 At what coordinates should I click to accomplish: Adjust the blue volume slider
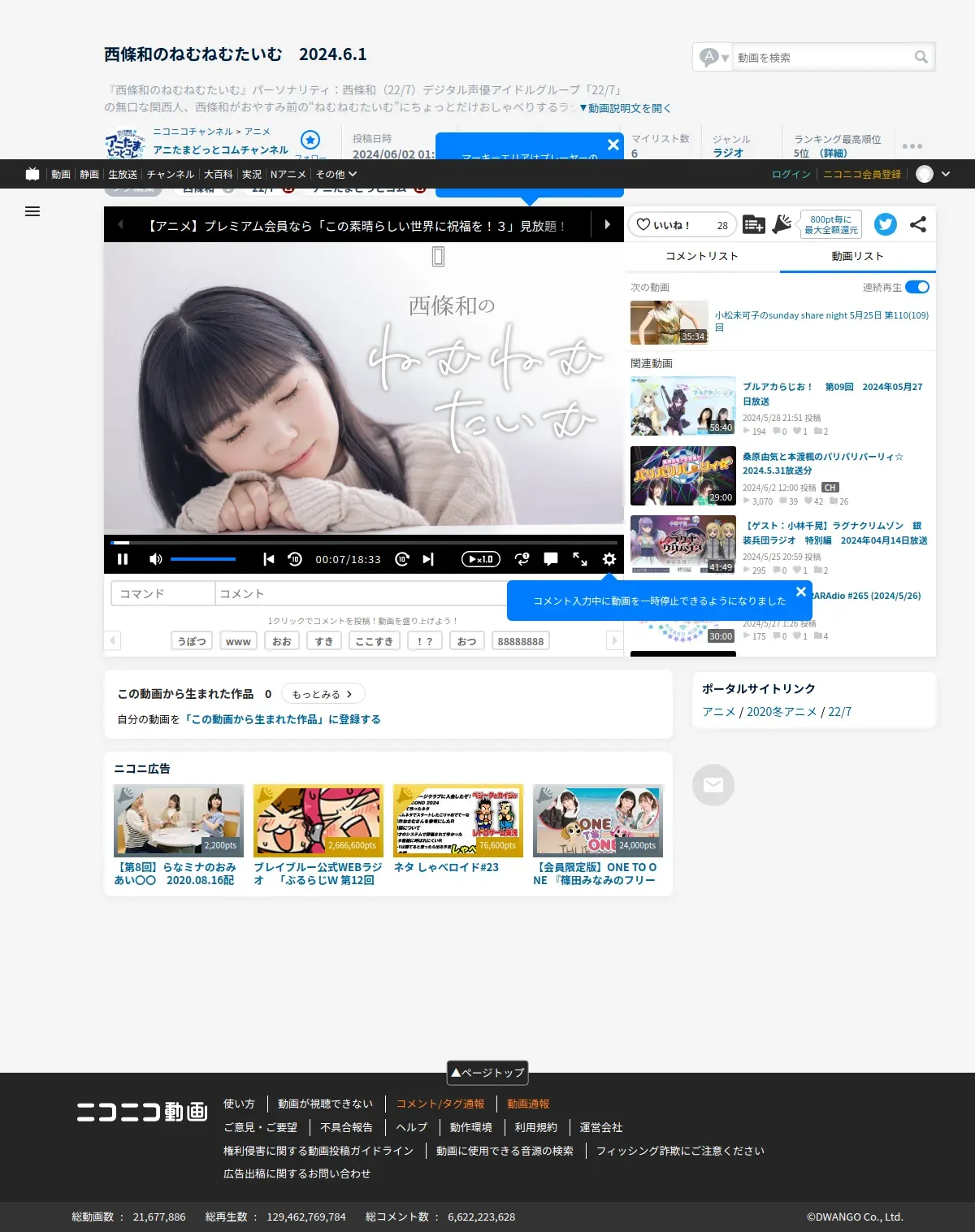click(x=203, y=559)
